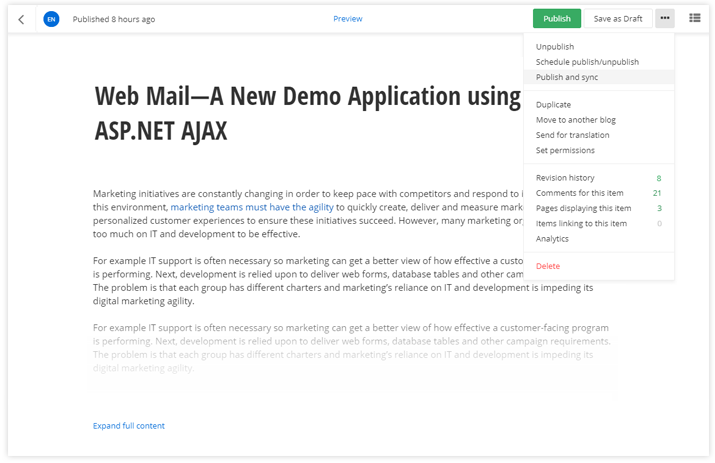Open Pages displaying this item

click(x=583, y=208)
